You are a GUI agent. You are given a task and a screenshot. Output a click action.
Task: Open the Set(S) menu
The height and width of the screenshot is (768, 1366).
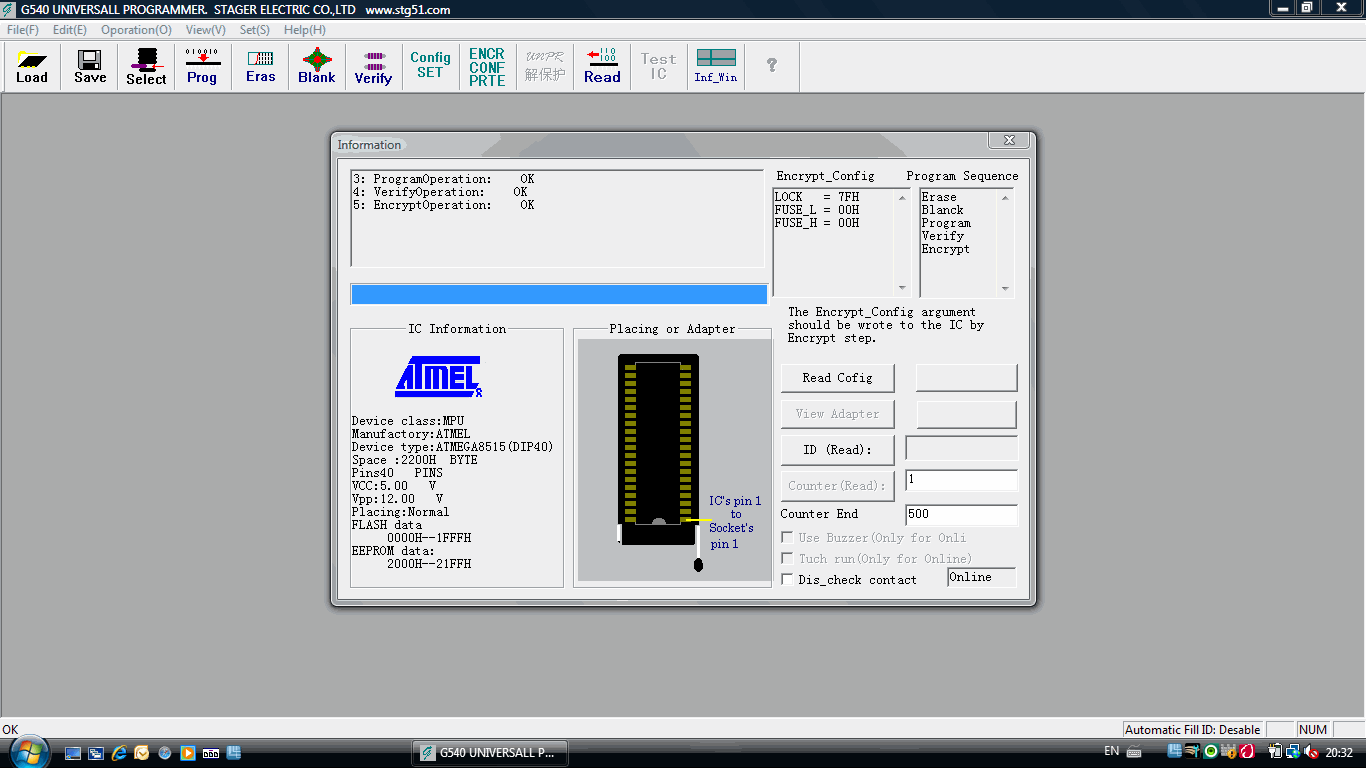point(254,30)
